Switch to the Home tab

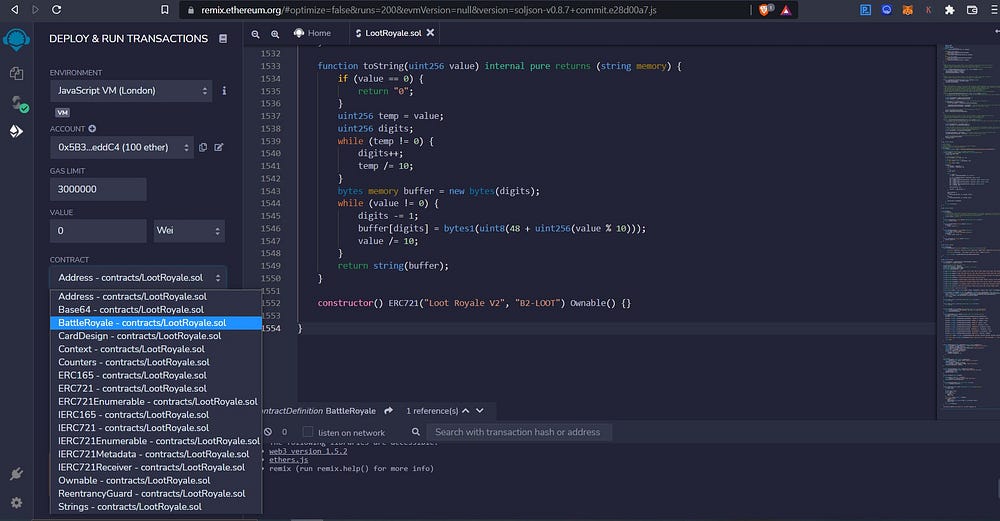[x=312, y=33]
